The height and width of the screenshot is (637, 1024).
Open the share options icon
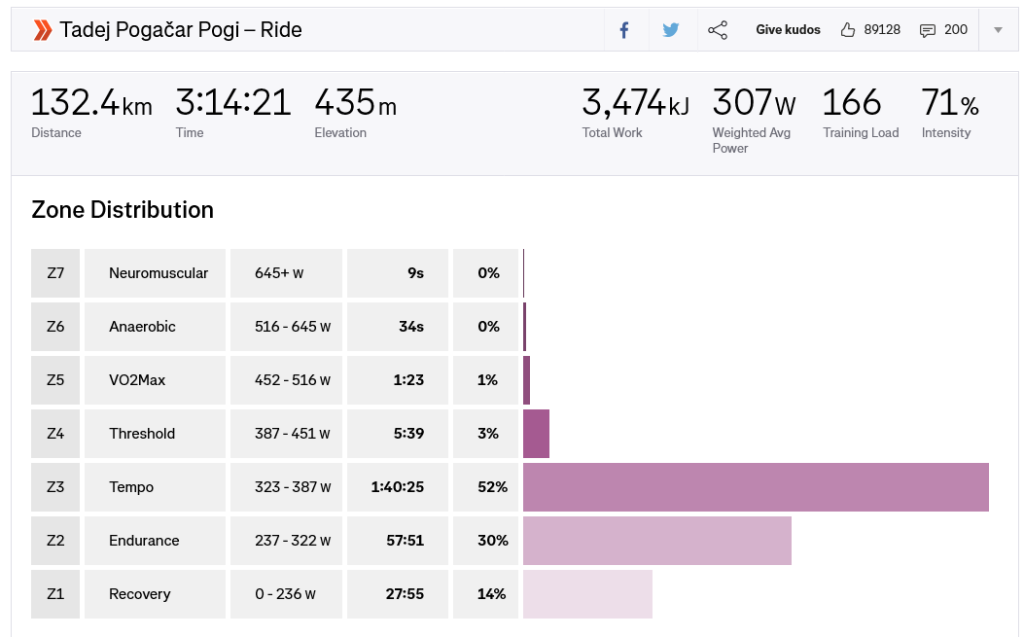click(x=717, y=30)
